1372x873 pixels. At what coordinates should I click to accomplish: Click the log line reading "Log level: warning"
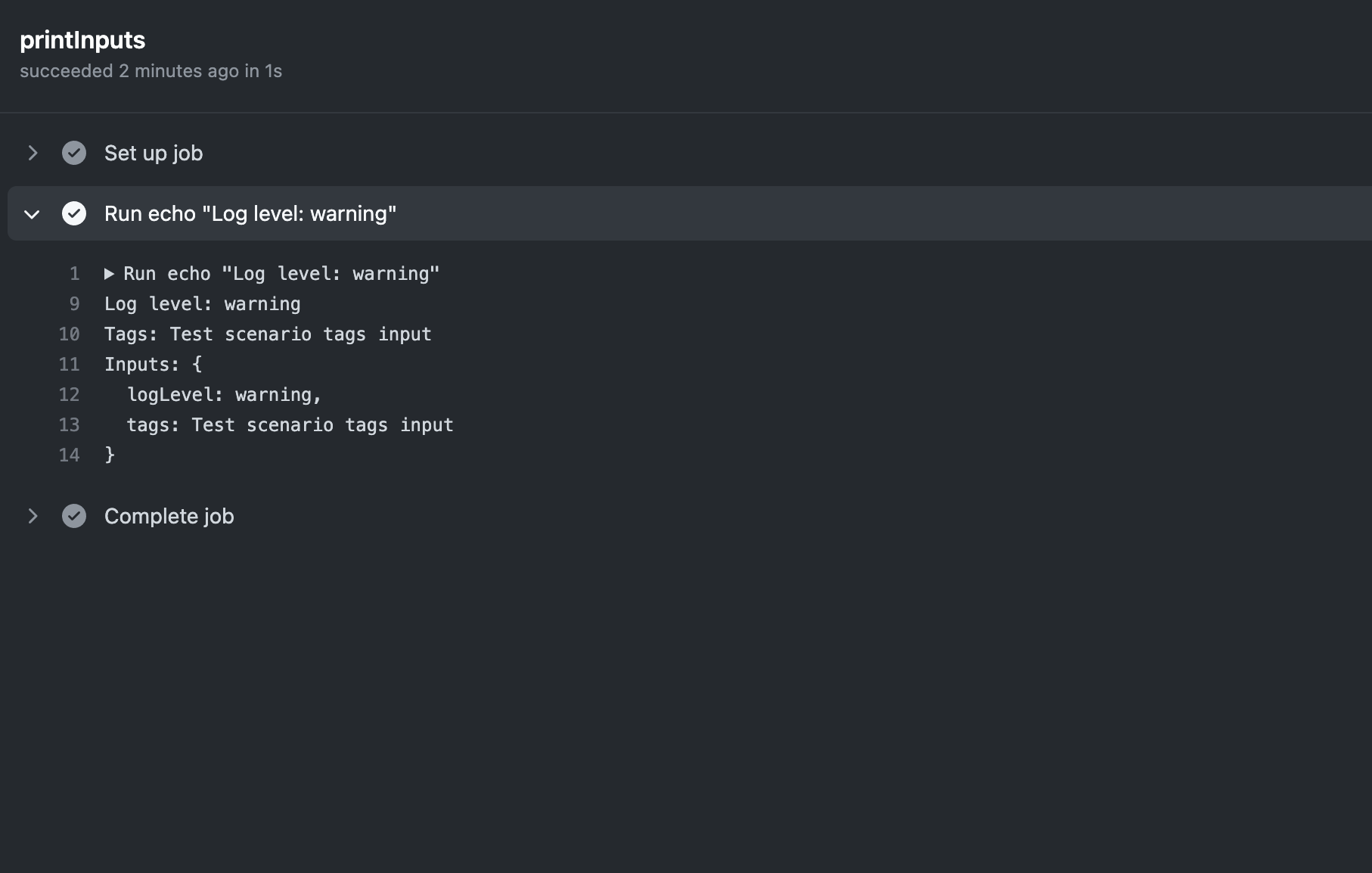(x=202, y=304)
